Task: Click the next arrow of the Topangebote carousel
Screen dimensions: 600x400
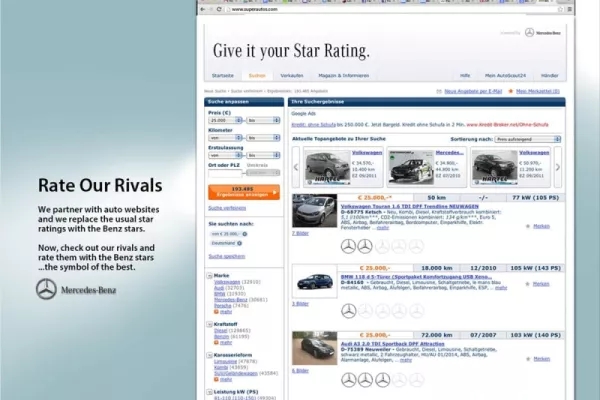Action: (x=558, y=167)
